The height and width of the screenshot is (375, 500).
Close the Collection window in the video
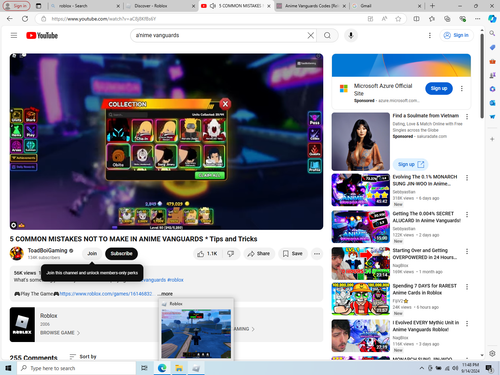(225, 104)
